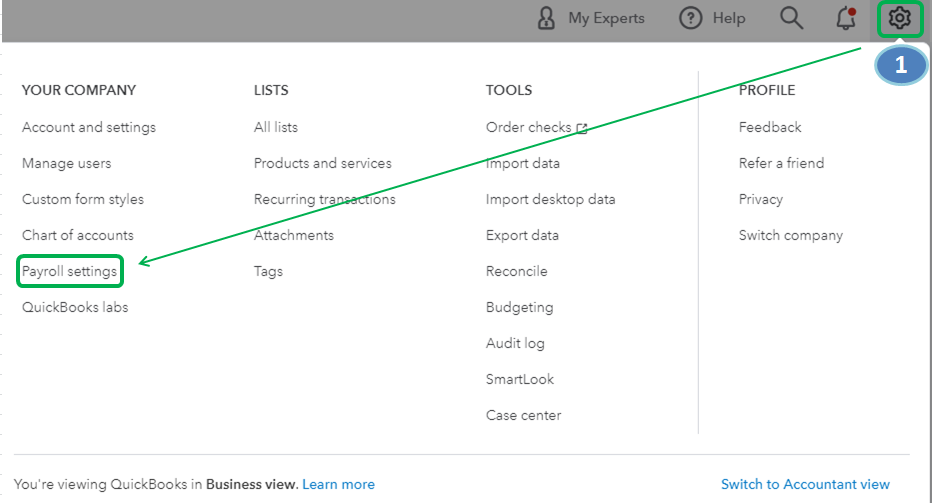Click the Help question mark icon
The width and height of the screenshot is (932, 503).
[x=691, y=18]
